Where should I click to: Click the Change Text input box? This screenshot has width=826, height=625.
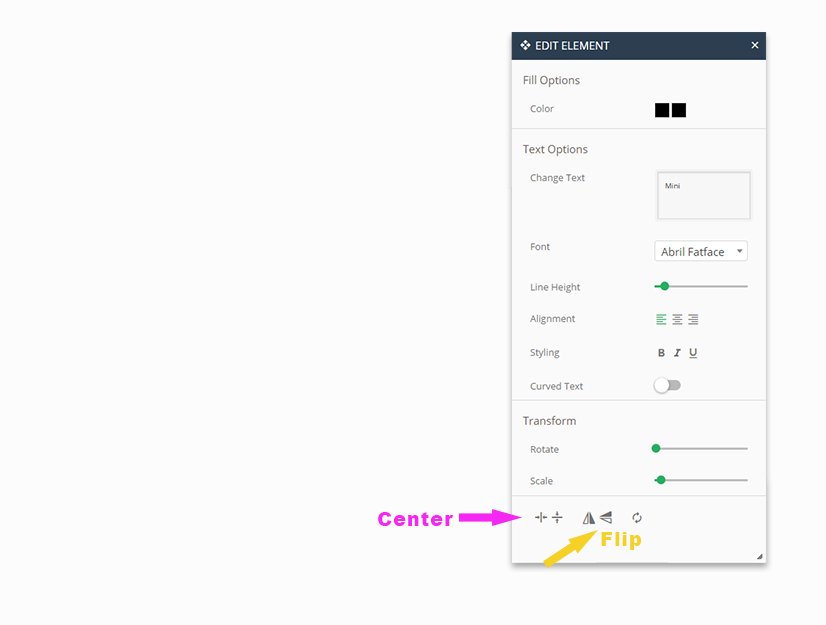coord(703,195)
